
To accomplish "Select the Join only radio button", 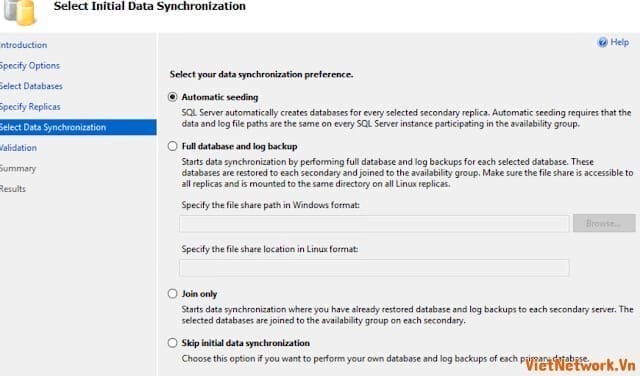I will coord(173,294).
